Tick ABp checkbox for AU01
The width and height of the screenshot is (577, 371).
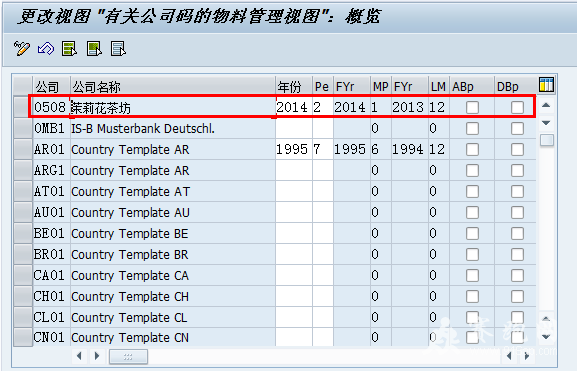click(x=472, y=212)
